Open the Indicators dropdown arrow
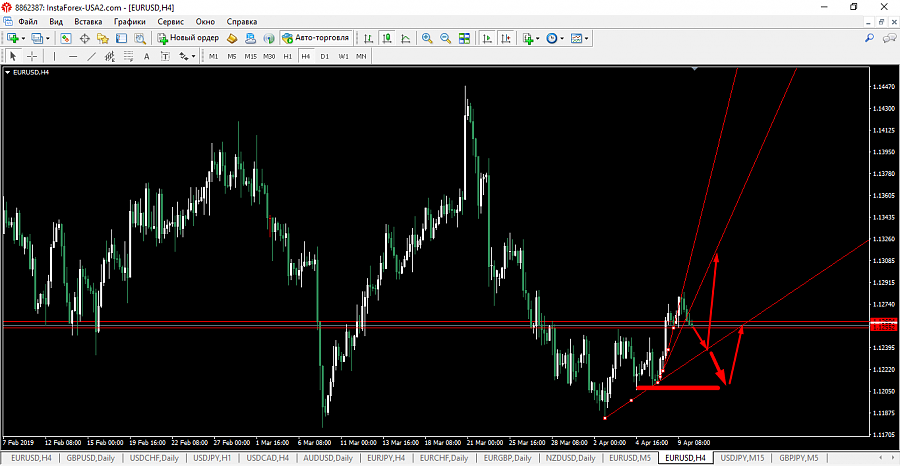Viewport: 900px width, 466px height. tap(538, 38)
